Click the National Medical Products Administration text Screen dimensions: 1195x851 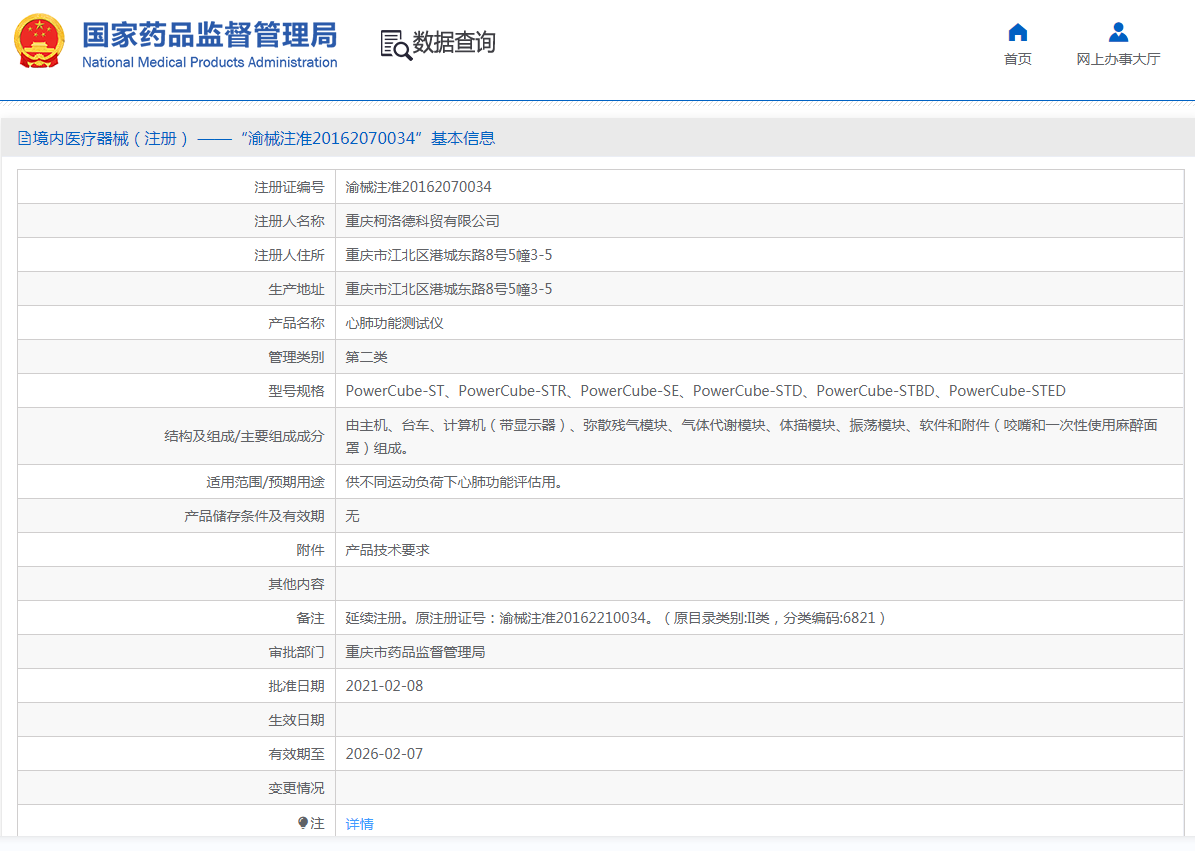click(x=209, y=63)
